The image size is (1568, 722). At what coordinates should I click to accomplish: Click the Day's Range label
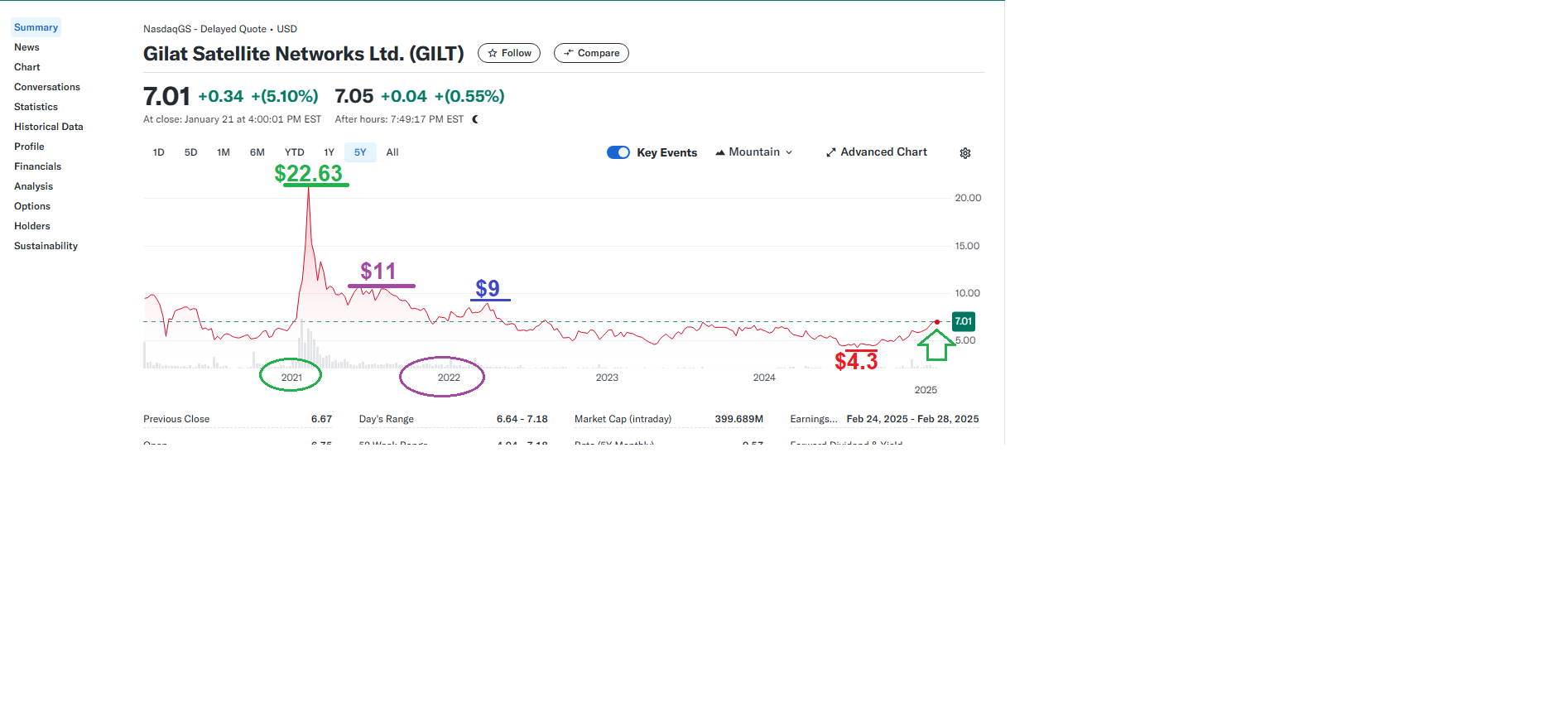click(x=387, y=419)
